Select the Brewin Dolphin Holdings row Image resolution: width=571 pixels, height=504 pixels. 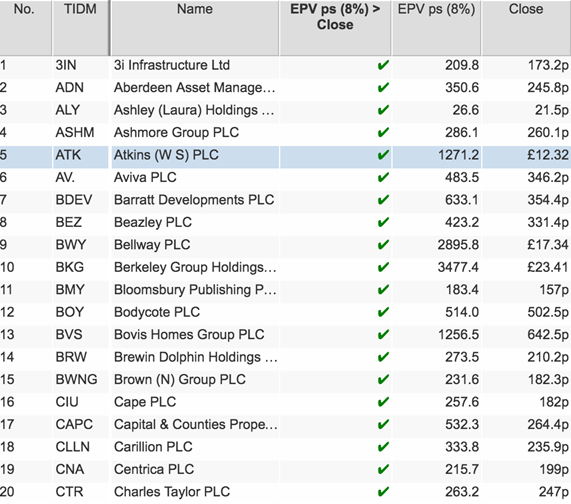(x=286, y=357)
